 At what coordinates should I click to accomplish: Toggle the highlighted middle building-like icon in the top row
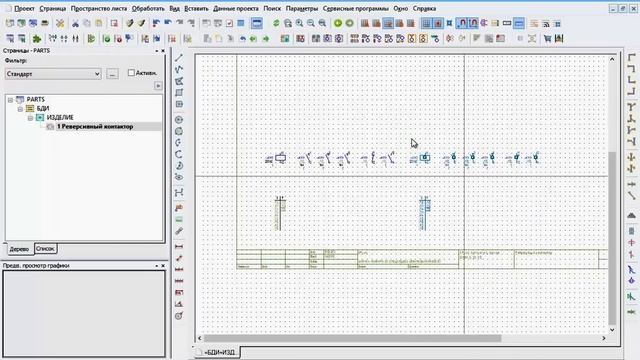[388, 23]
